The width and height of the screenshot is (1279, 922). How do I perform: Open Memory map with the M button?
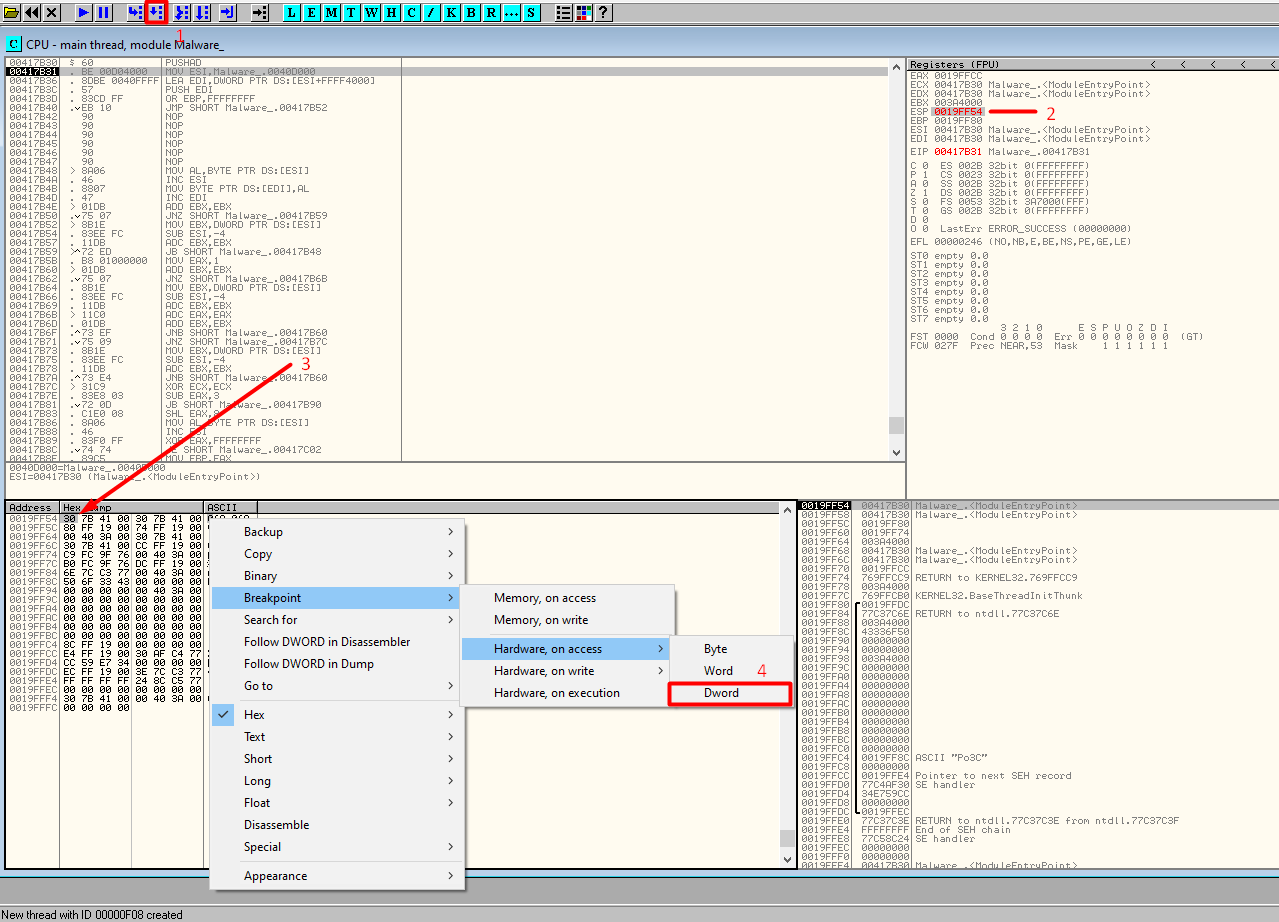pos(331,13)
